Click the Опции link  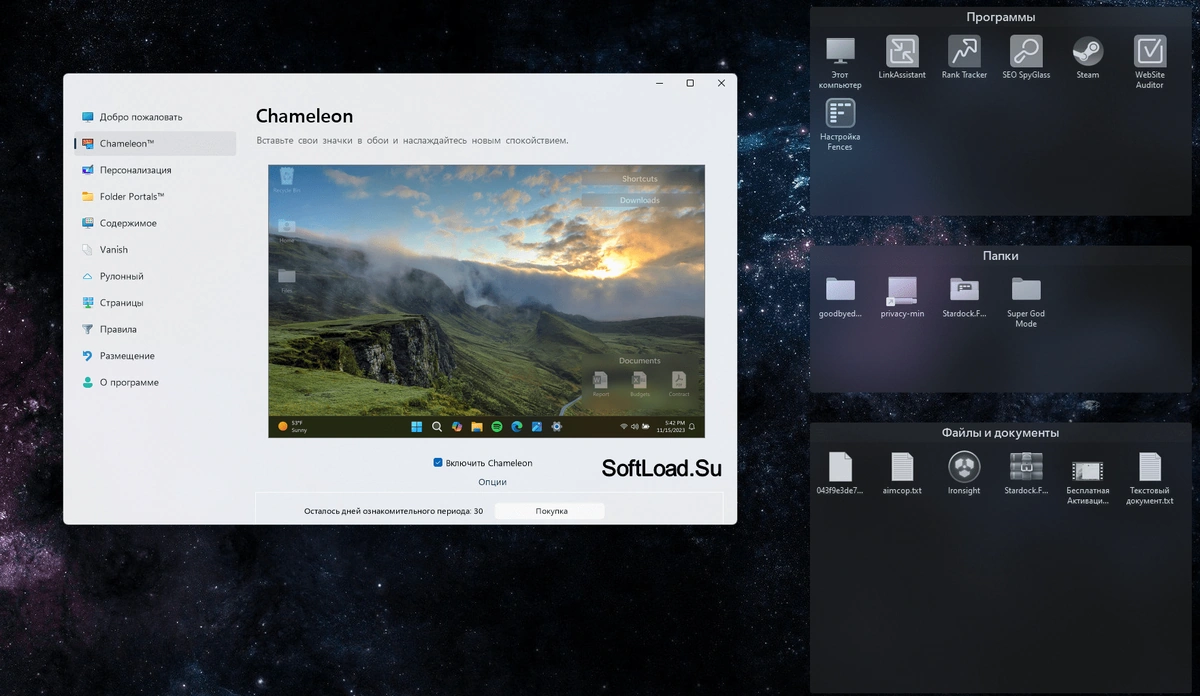[x=492, y=482]
